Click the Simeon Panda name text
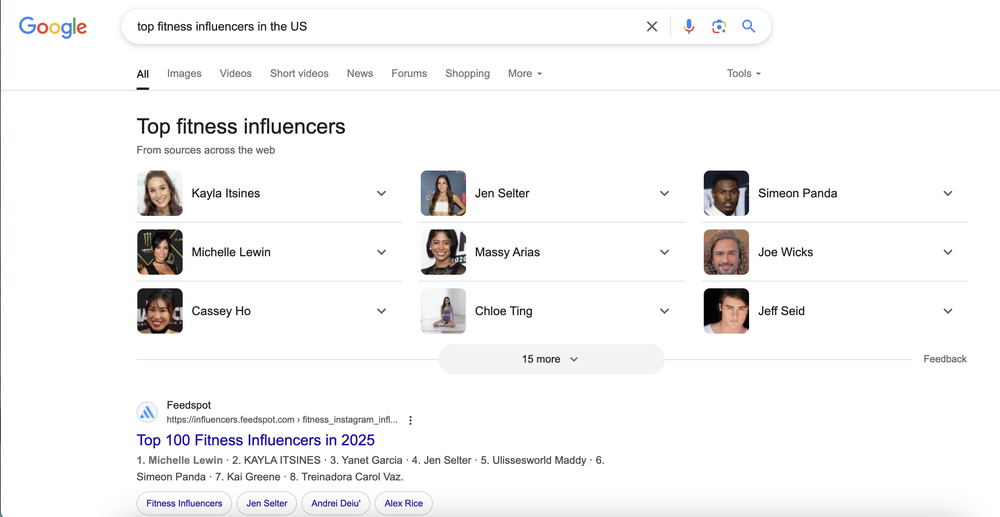Viewport: 1000px width, 517px height. click(798, 193)
